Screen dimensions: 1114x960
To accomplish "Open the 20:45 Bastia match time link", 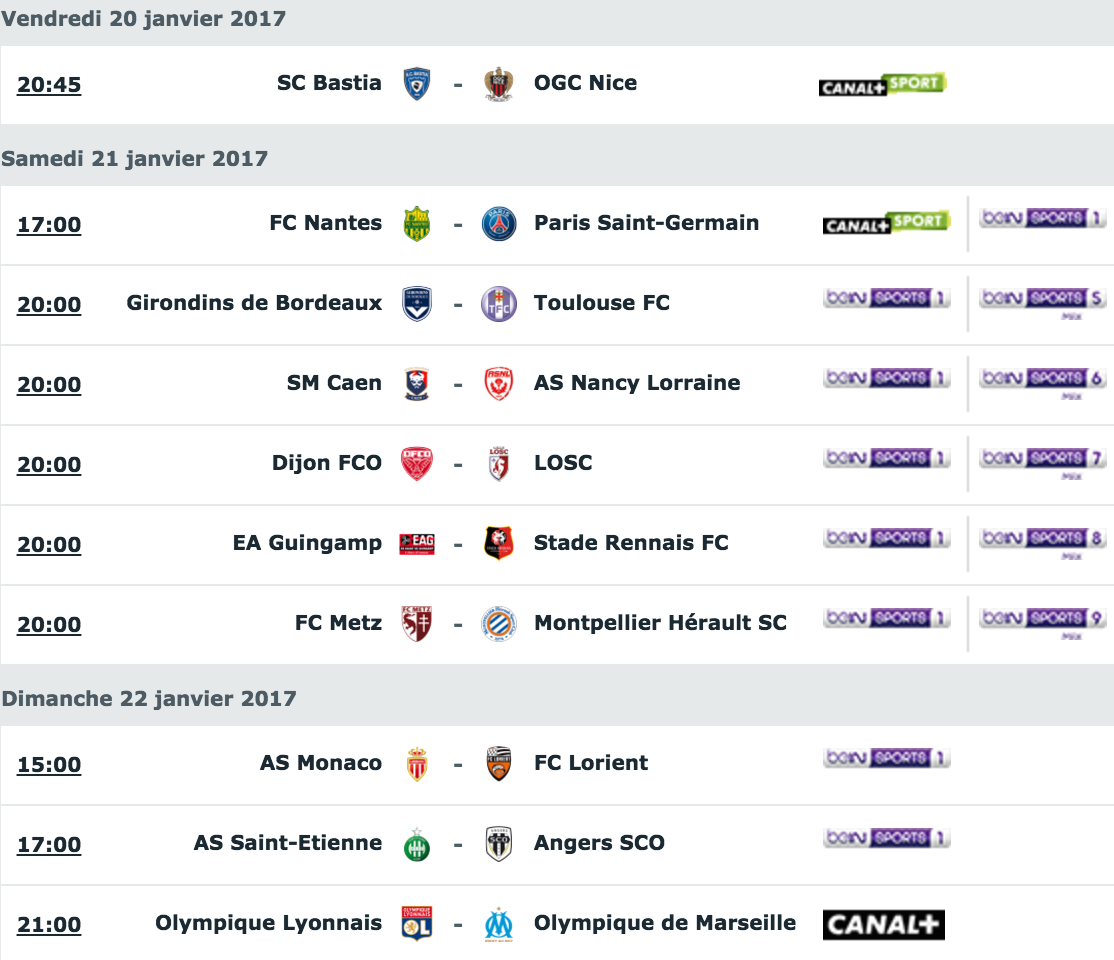I will click(49, 85).
